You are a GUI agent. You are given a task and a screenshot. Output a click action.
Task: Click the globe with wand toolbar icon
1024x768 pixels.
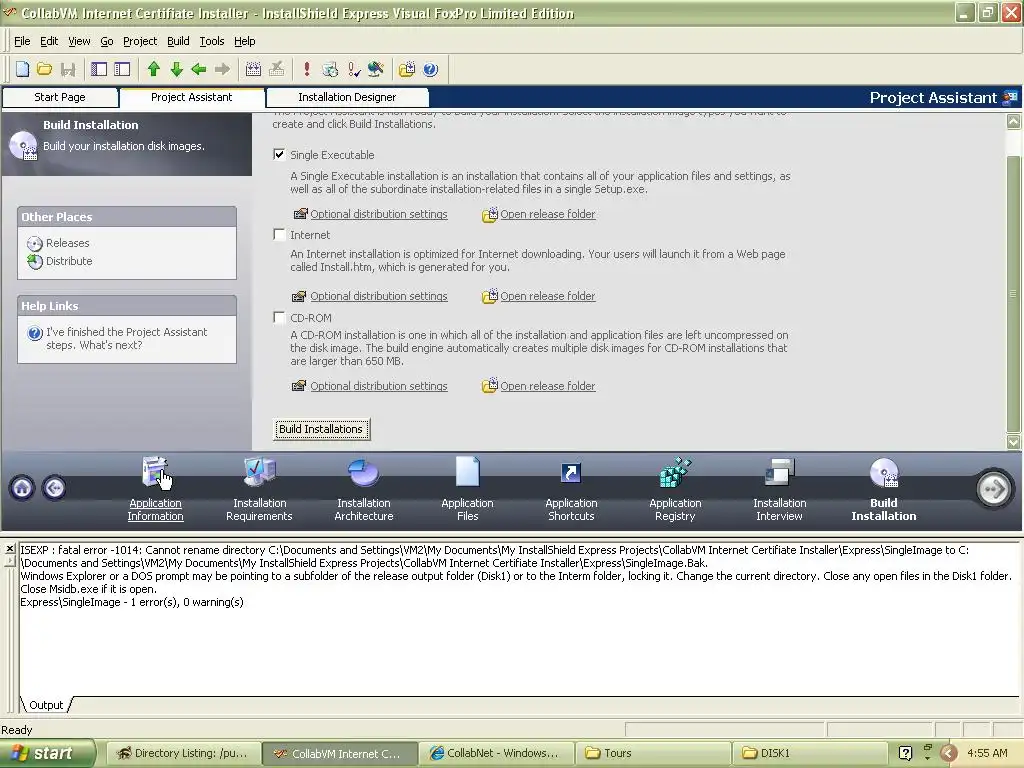376,69
